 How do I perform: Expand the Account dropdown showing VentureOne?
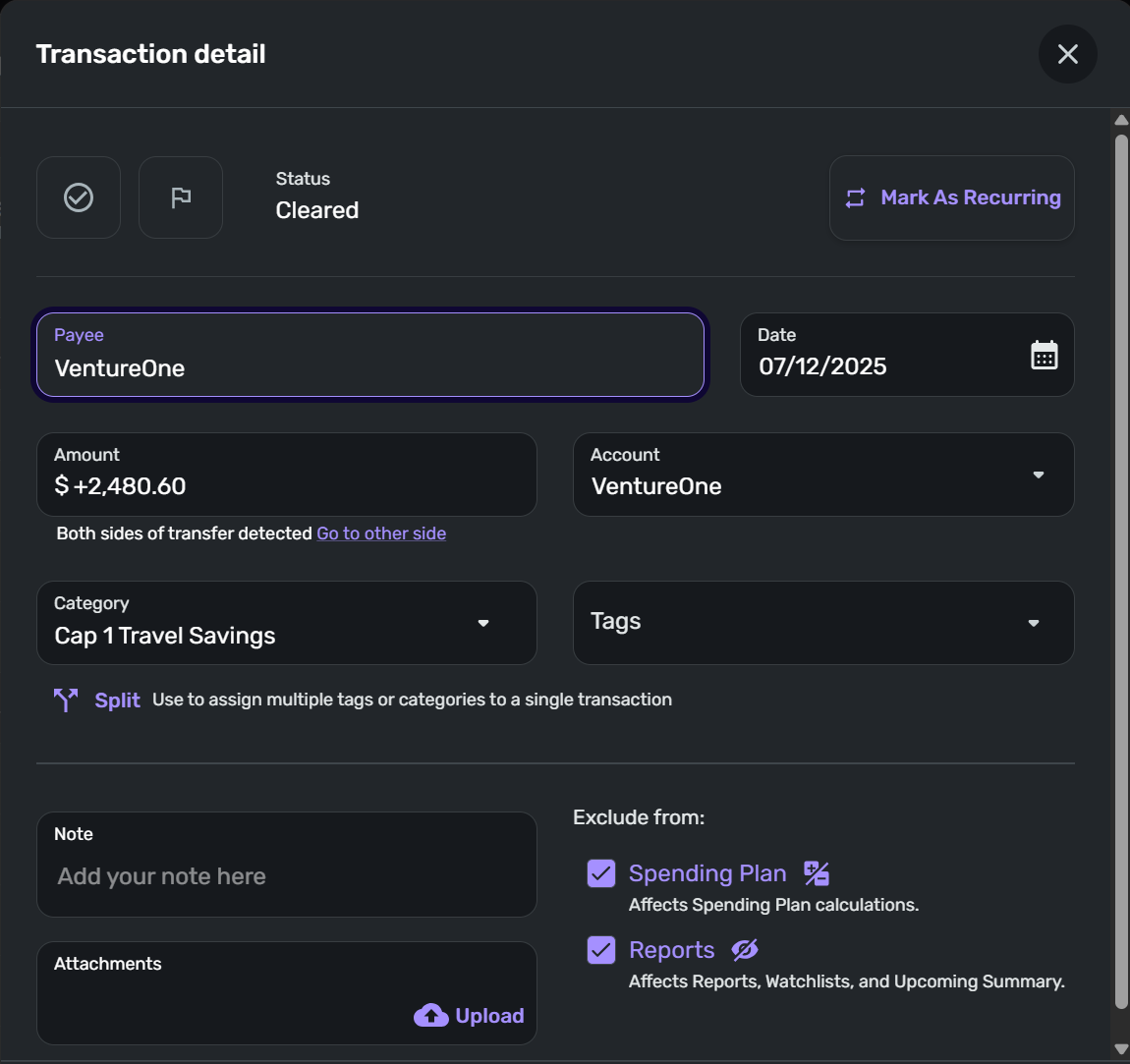tap(1038, 475)
